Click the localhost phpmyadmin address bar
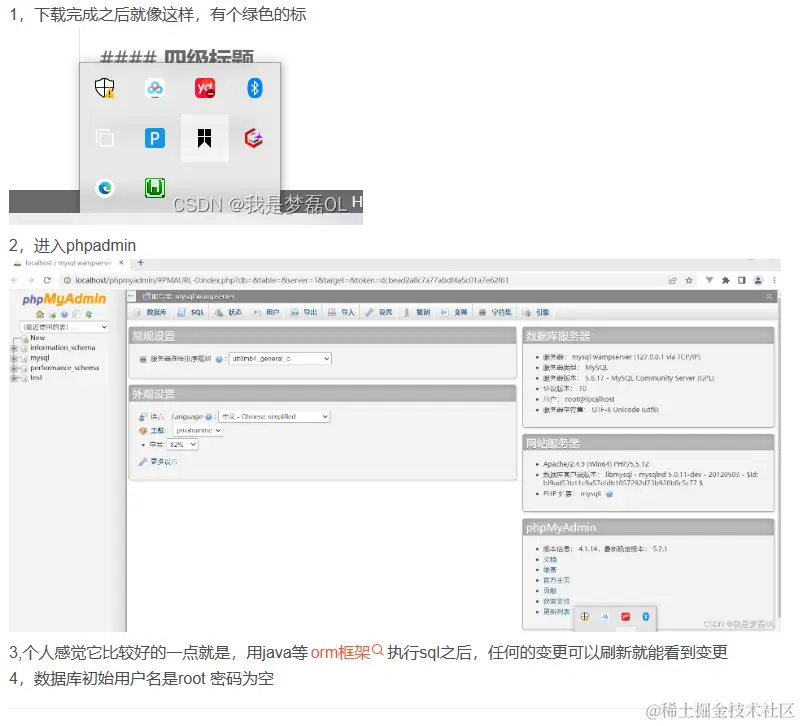This screenshot has height=726, width=801. point(291,280)
